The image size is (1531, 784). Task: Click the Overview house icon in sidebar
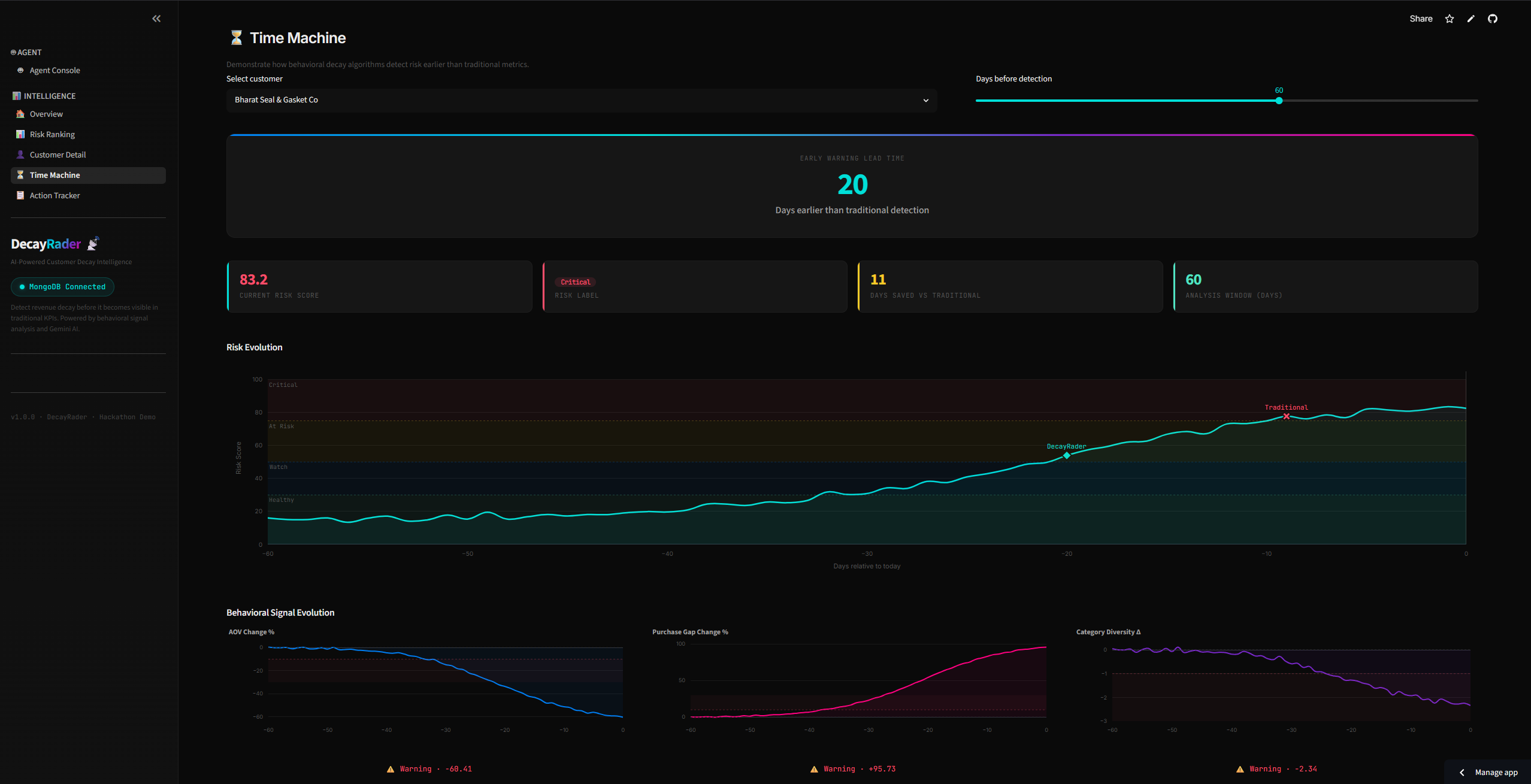pos(20,114)
